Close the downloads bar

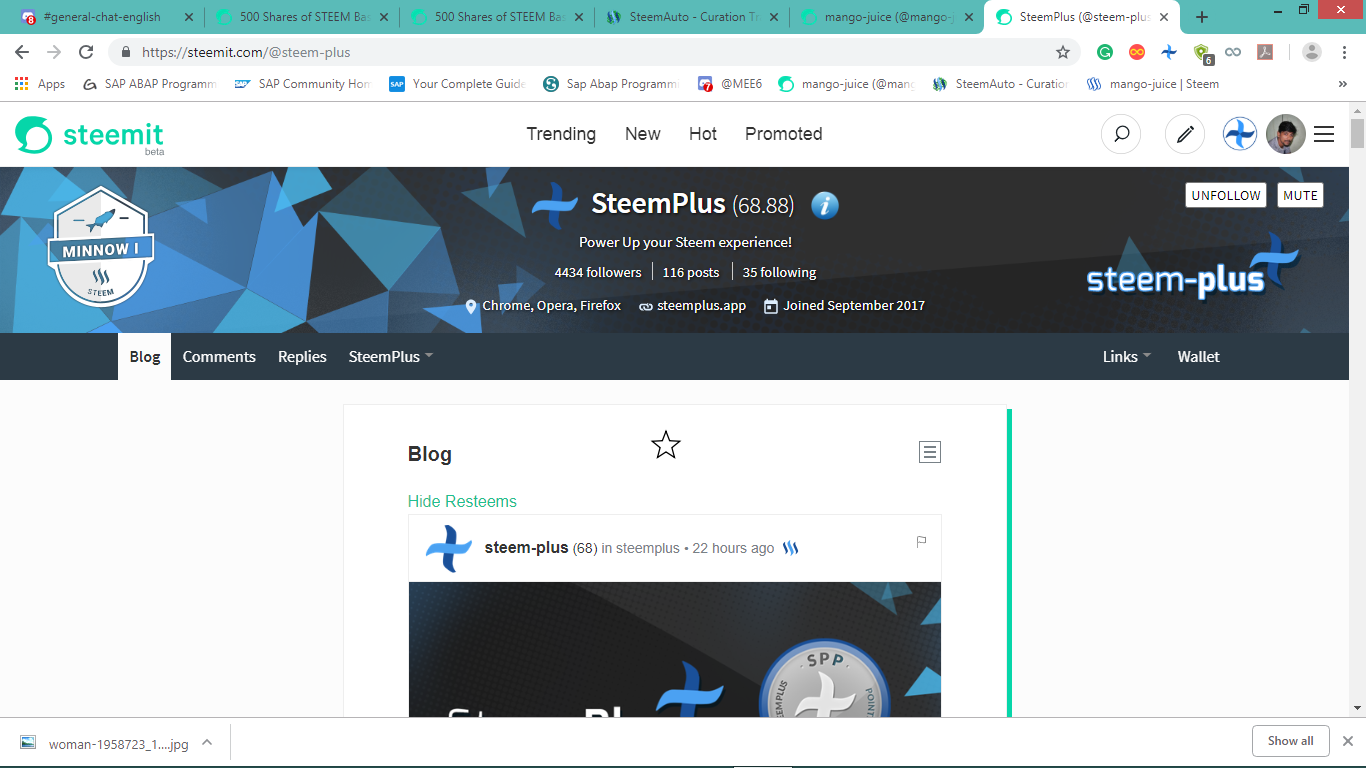(x=1347, y=741)
